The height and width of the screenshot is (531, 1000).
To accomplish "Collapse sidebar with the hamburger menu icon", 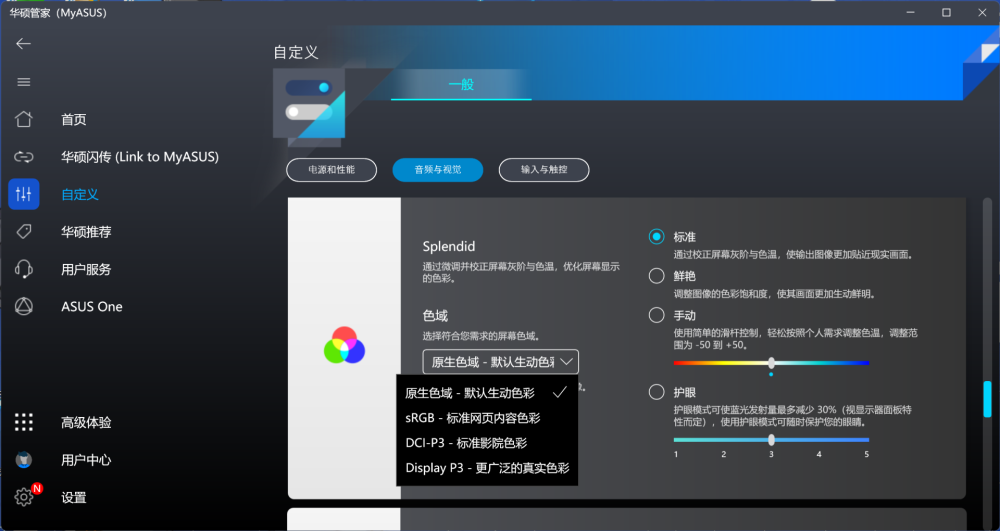I will 24,82.
